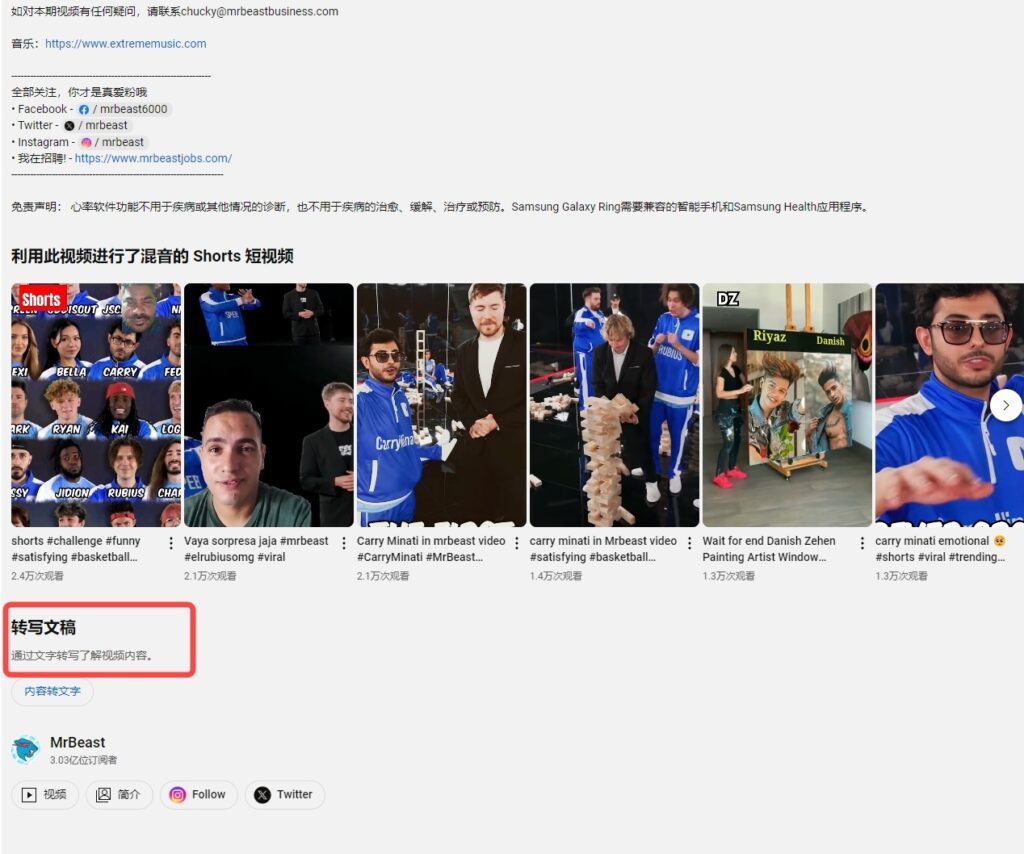Click the Twitter button under MrBeast
This screenshot has width=1024, height=854.
click(x=284, y=795)
